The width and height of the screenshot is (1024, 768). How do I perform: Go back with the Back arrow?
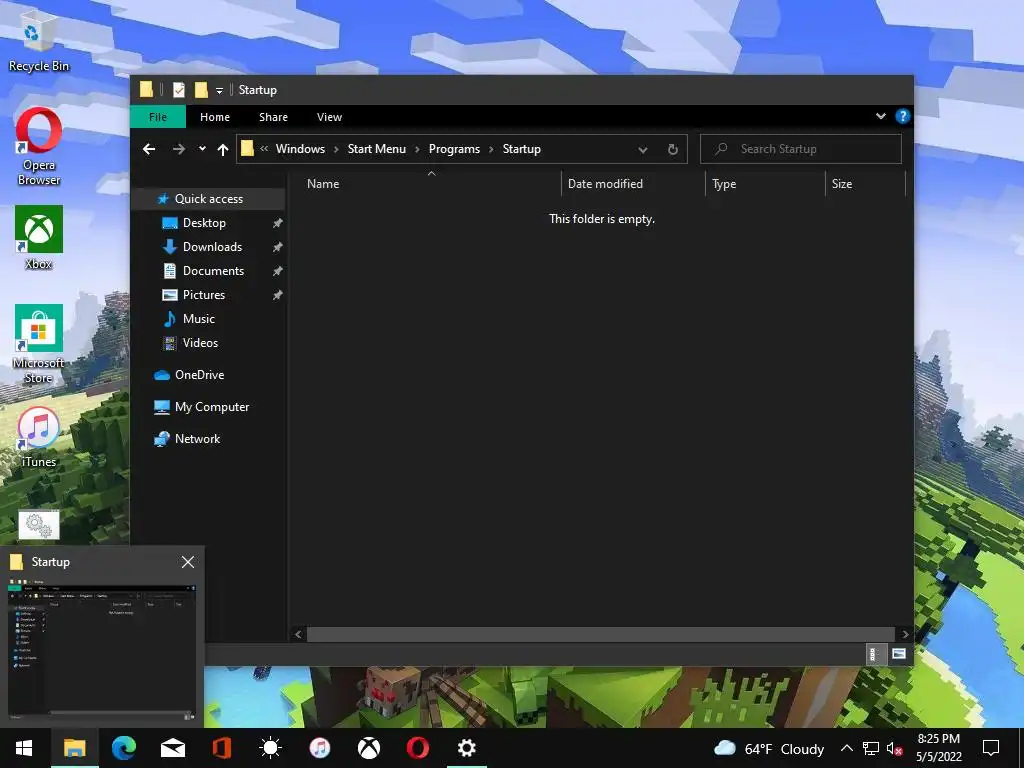149,149
